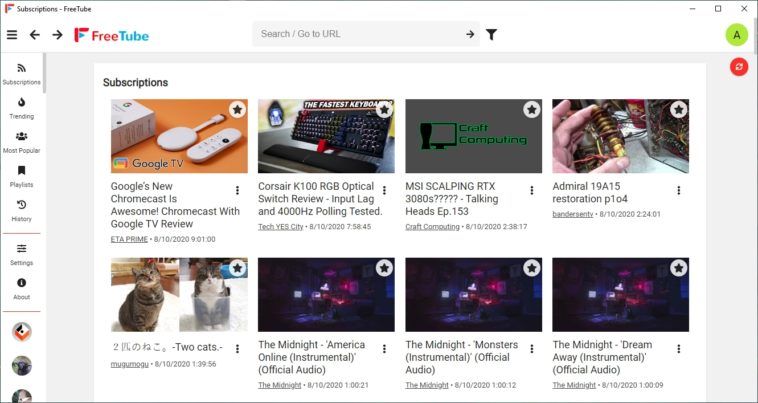This screenshot has width=758, height=403.
Task: Open the mugumogu channel link
Action: (x=130, y=364)
